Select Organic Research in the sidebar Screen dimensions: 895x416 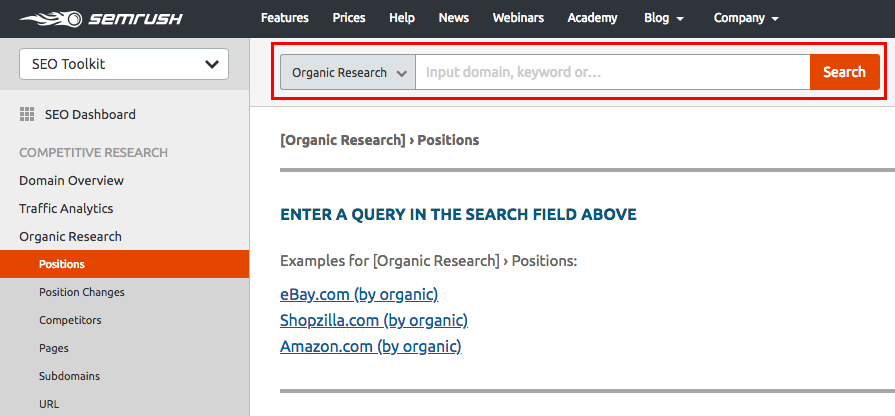tap(70, 237)
